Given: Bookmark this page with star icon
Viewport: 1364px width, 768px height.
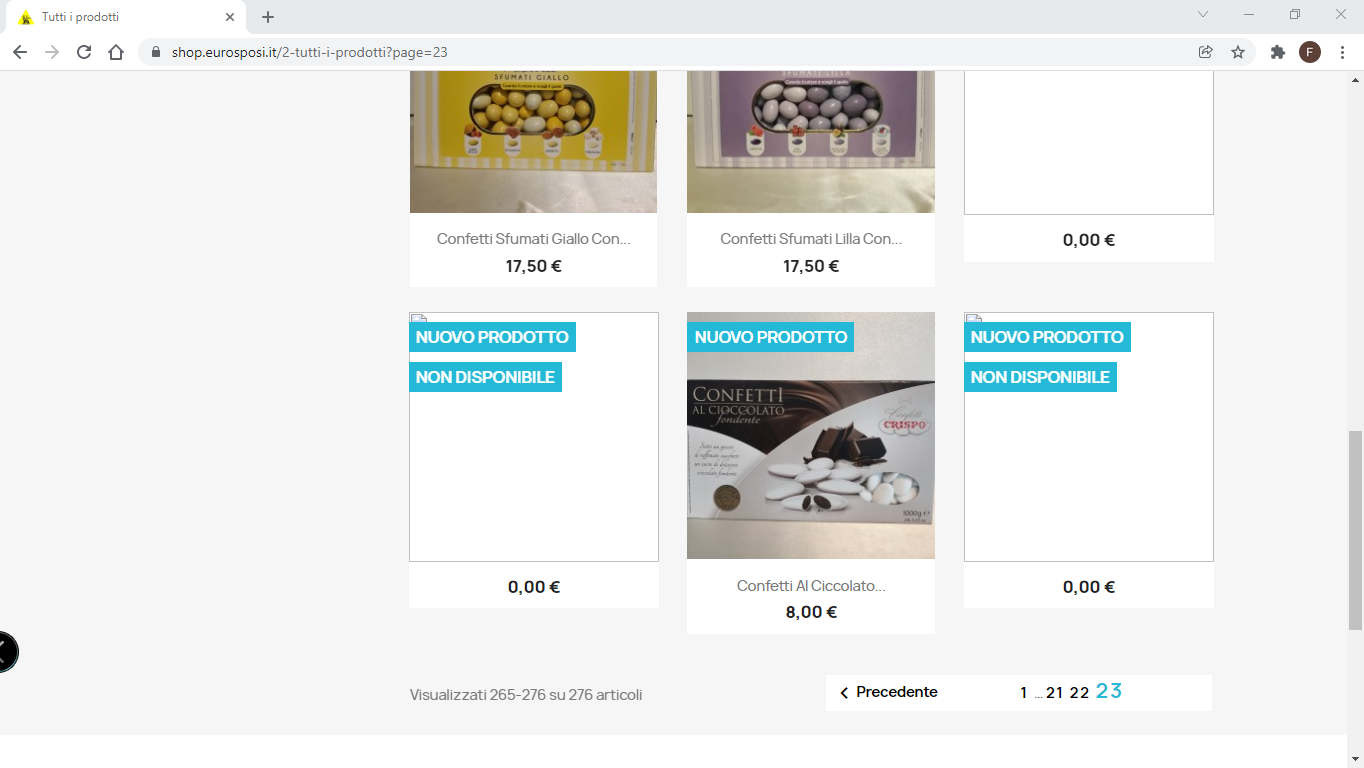Looking at the screenshot, I should (x=1238, y=52).
